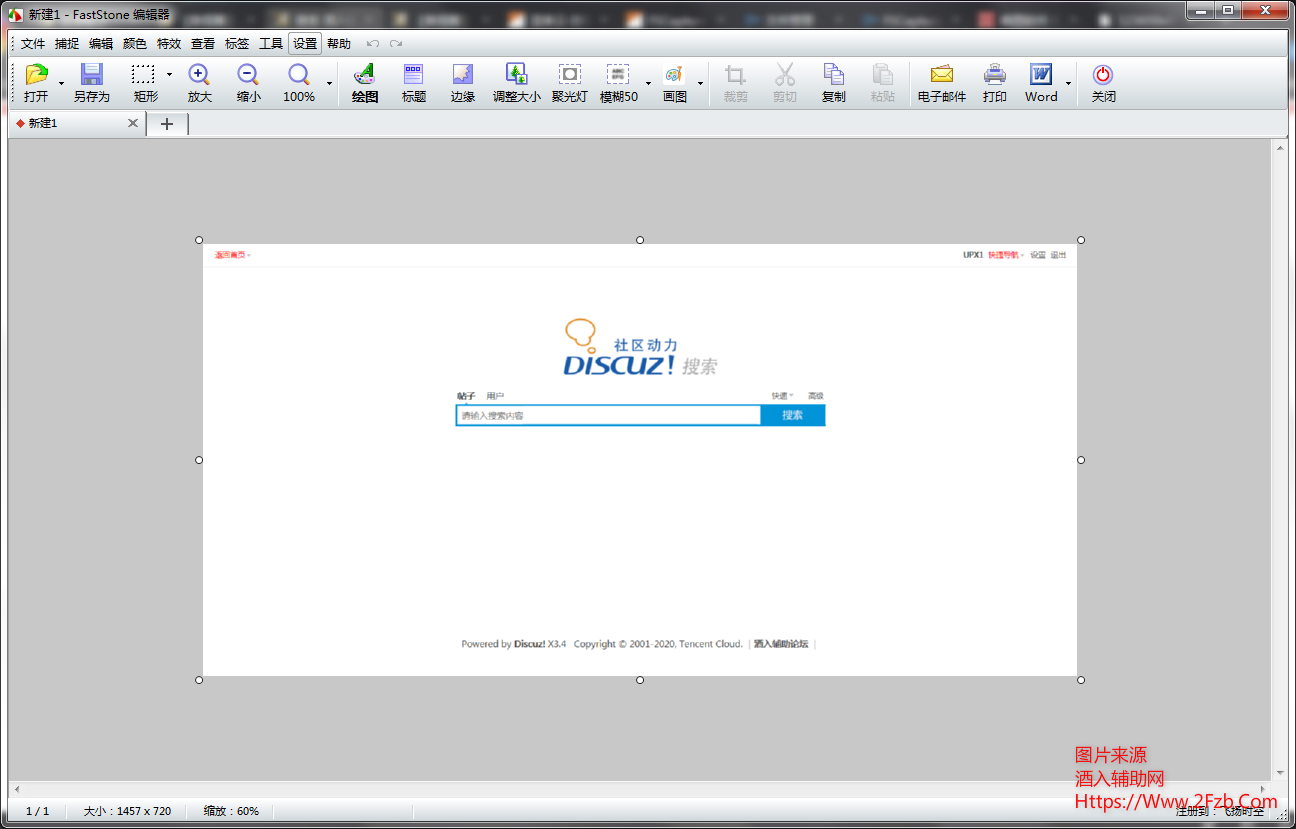Click the horizontal scrollbar left arrow
The height and width of the screenshot is (829, 1296).
coord(16,789)
